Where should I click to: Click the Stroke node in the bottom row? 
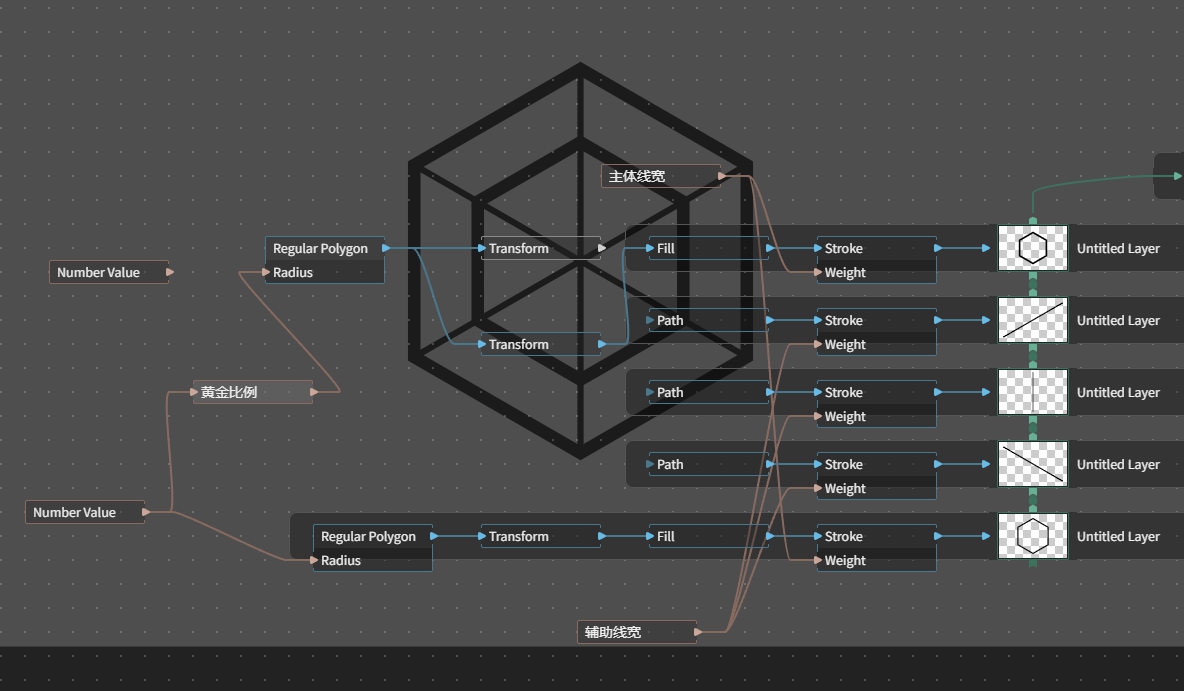(877, 536)
